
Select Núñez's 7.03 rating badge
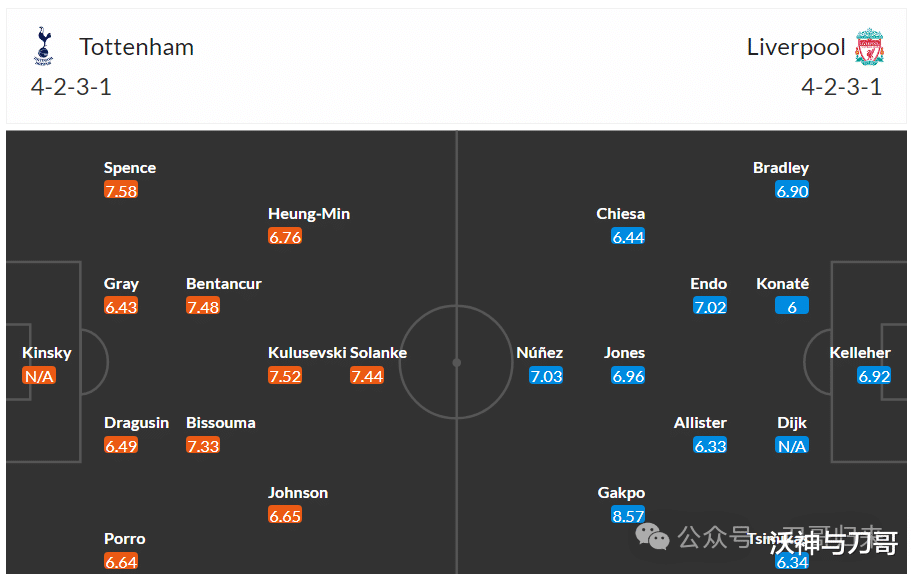click(x=546, y=376)
